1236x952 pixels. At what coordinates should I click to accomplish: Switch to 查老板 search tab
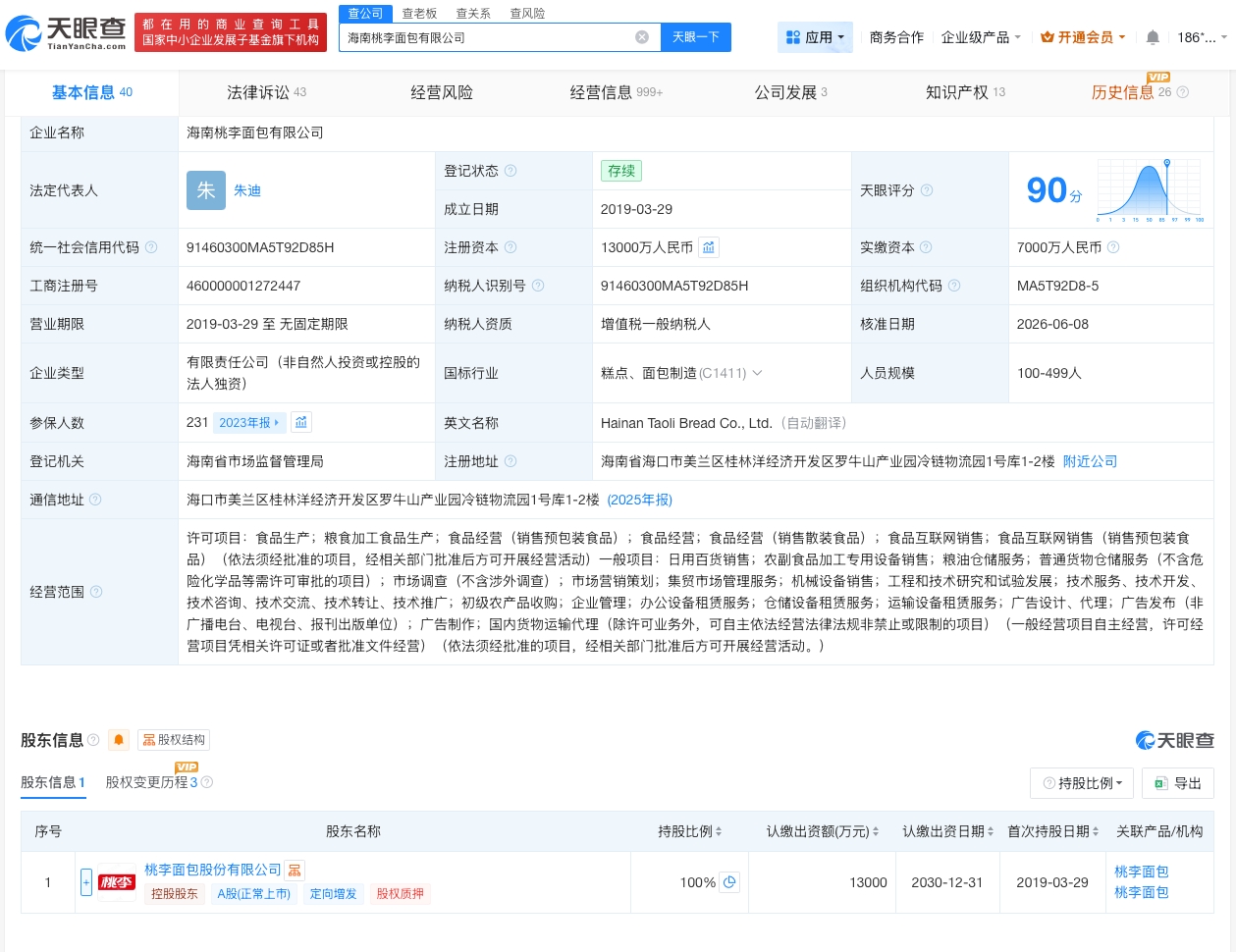coord(419,13)
